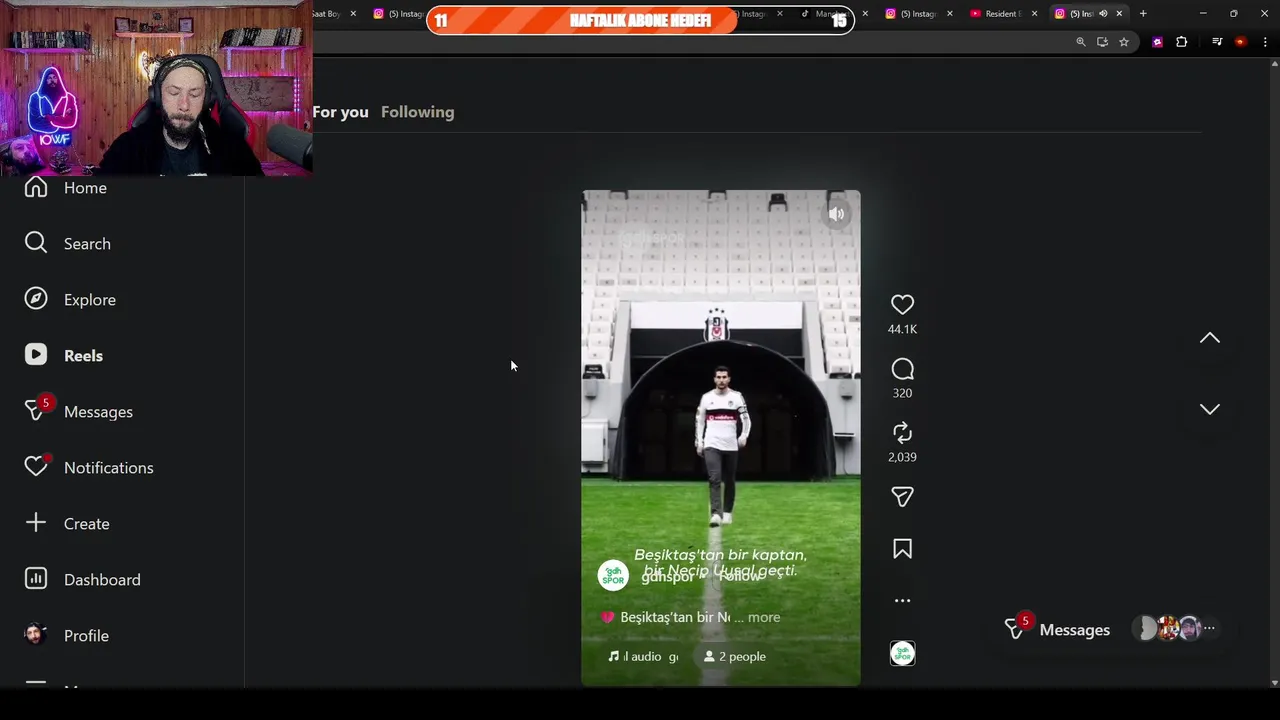Open browser extensions puzzle icon
Image resolution: width=1280 pixels, height=720 pixels.
pos(1182,42)
